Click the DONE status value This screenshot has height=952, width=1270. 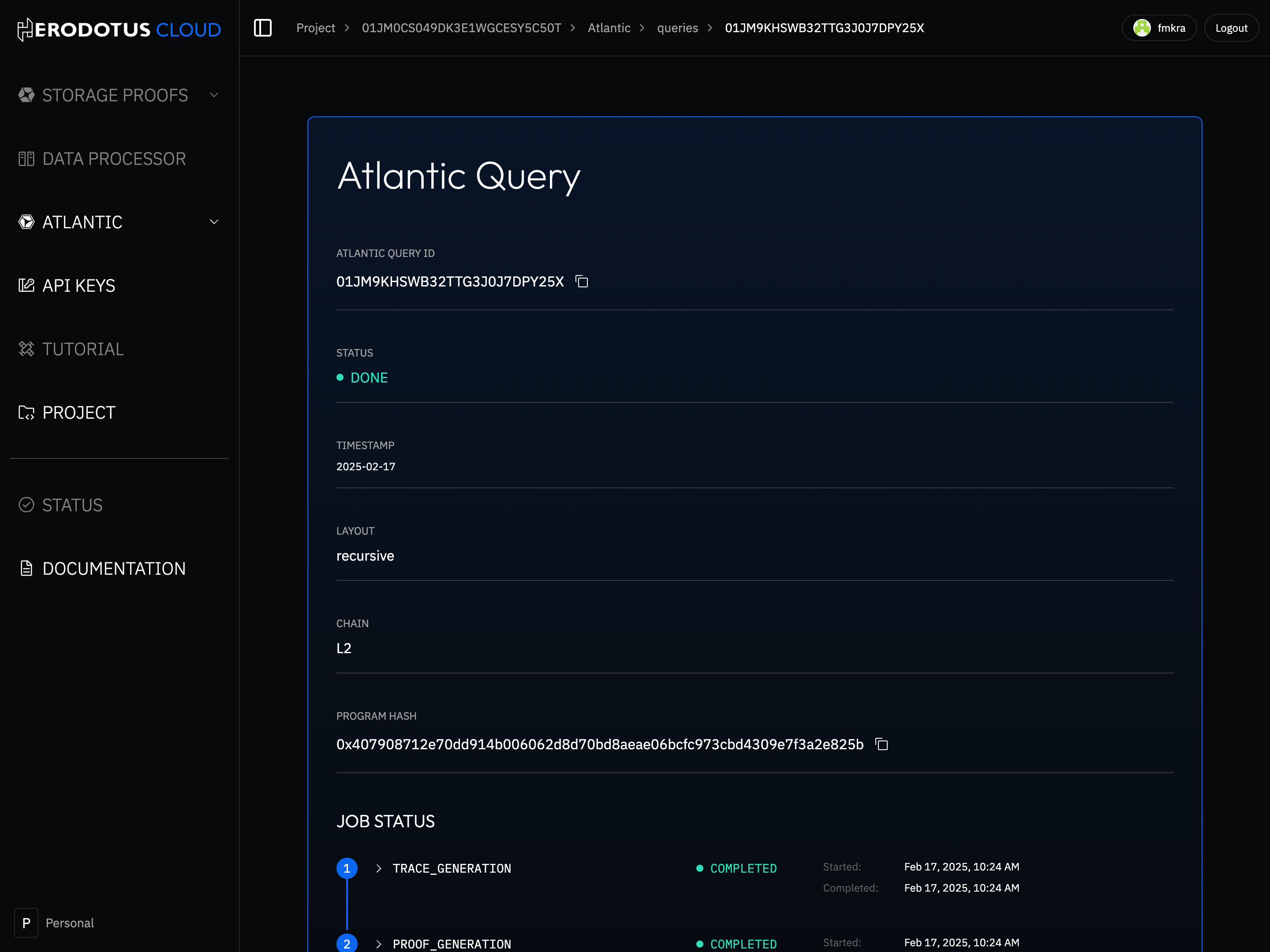coord(369,378)
